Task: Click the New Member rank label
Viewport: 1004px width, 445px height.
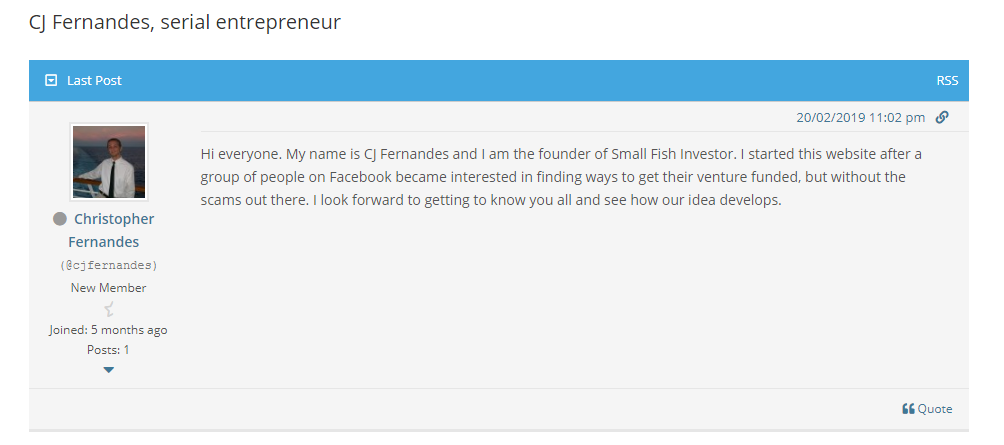Action: coord(108,288)
